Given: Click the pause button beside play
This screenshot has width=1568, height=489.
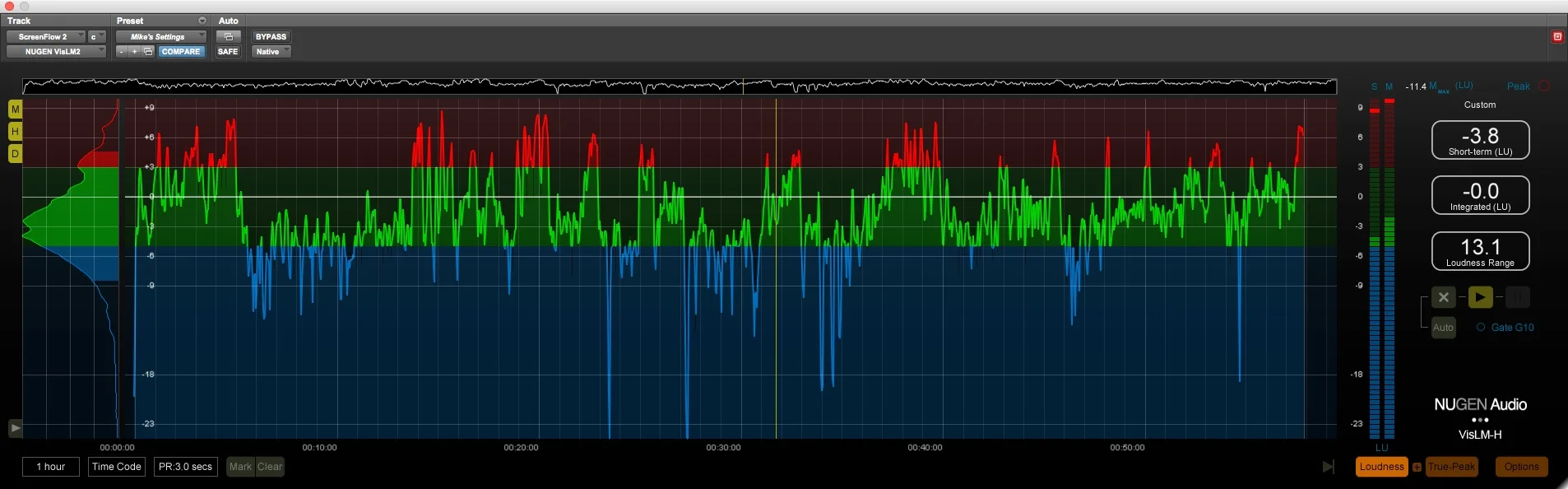Looking at the screenshot, I should pos(1517,297).
